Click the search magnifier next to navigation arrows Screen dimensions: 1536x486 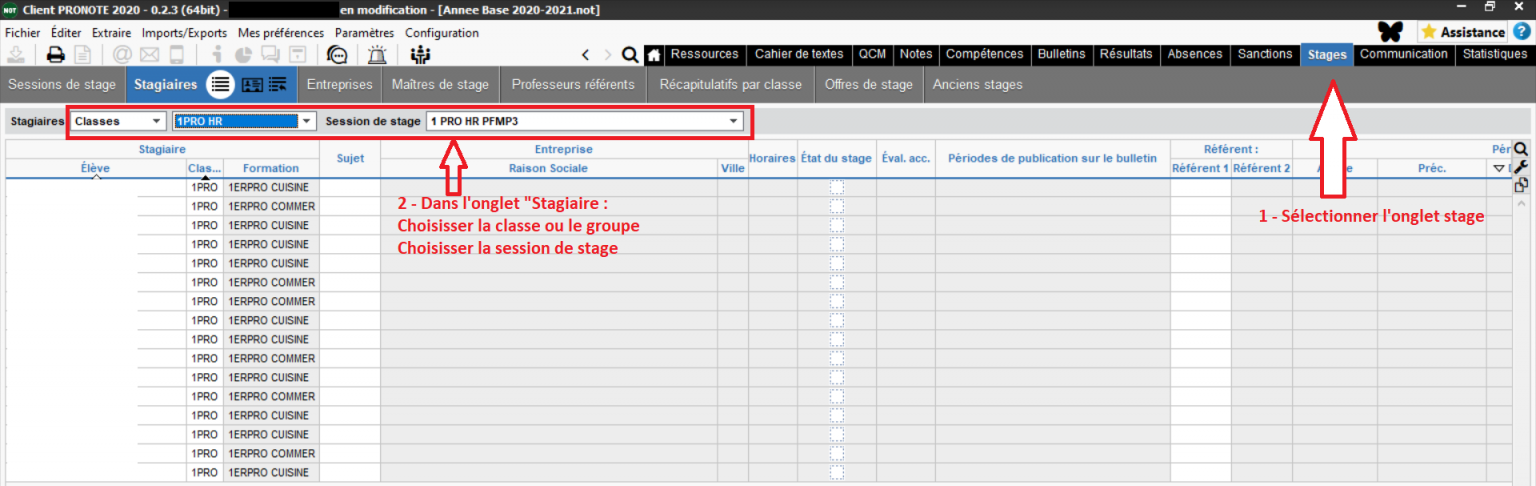tap(630, 55)
